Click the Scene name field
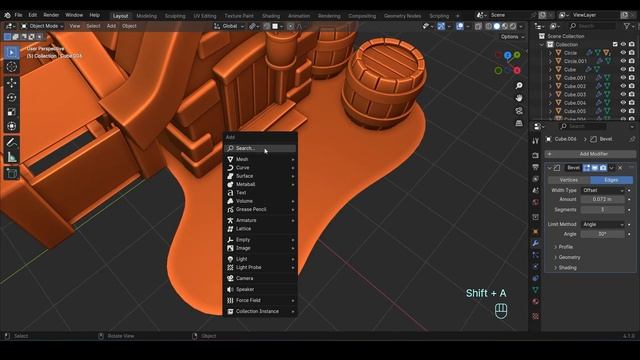Image resolution: width=640 pixels, height=360 pixels. [509, 15]
